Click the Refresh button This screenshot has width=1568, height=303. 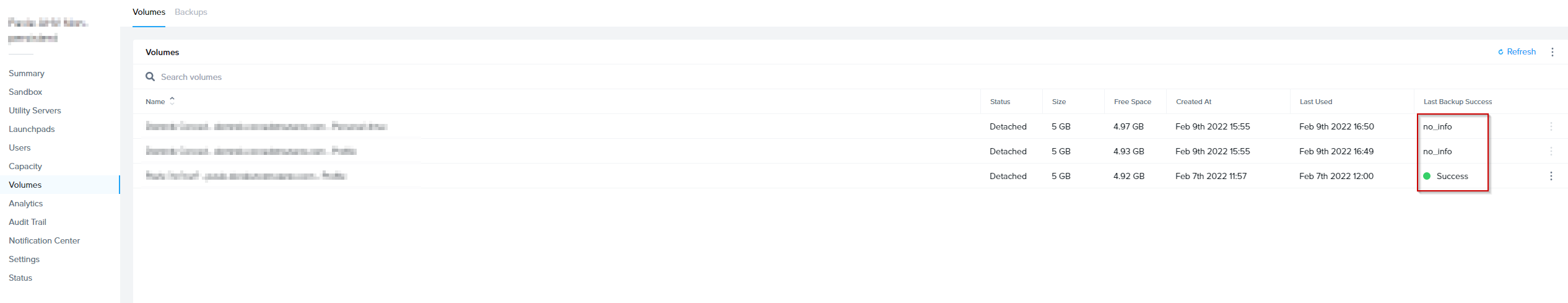pos(1517,52)
